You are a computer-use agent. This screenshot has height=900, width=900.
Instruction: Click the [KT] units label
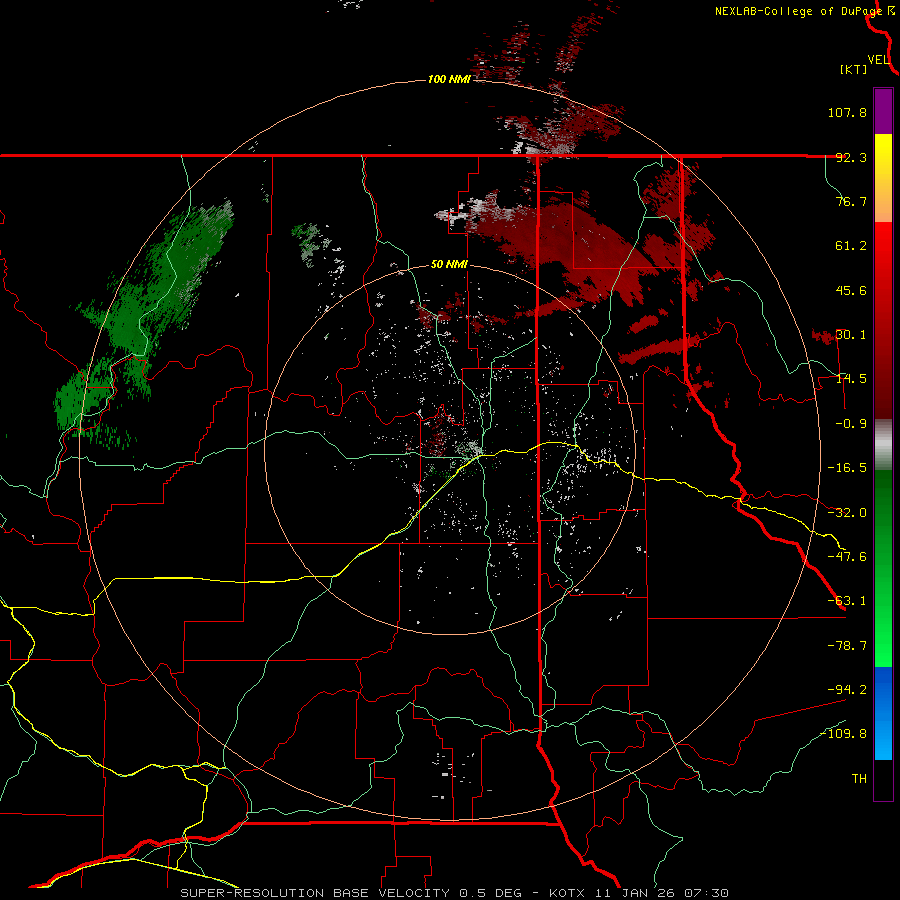(854, 69)
